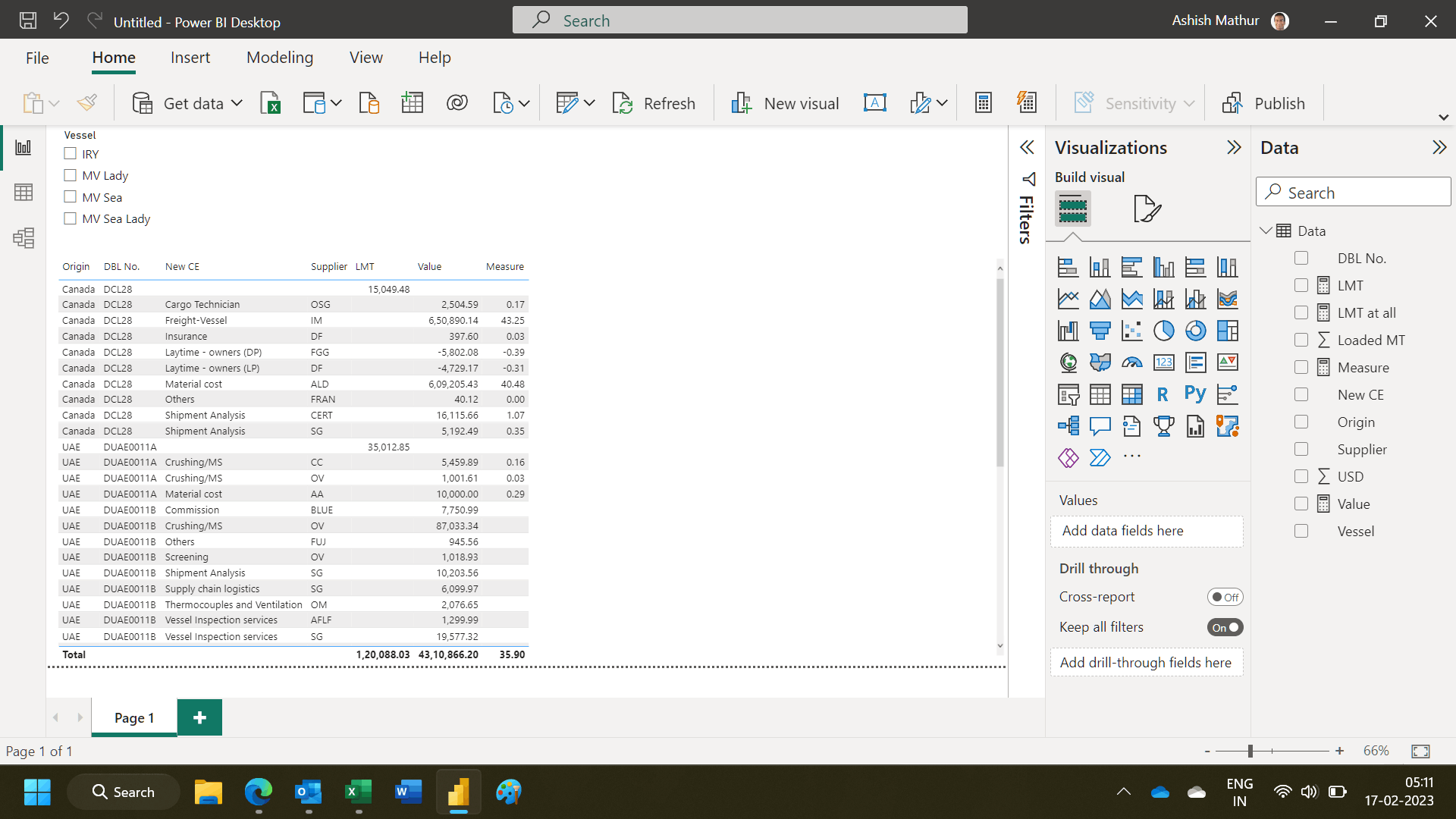Viewport: 1456px width, 819px height.
Task: Collapse the Data table tree node
Action: [1266, 231]
